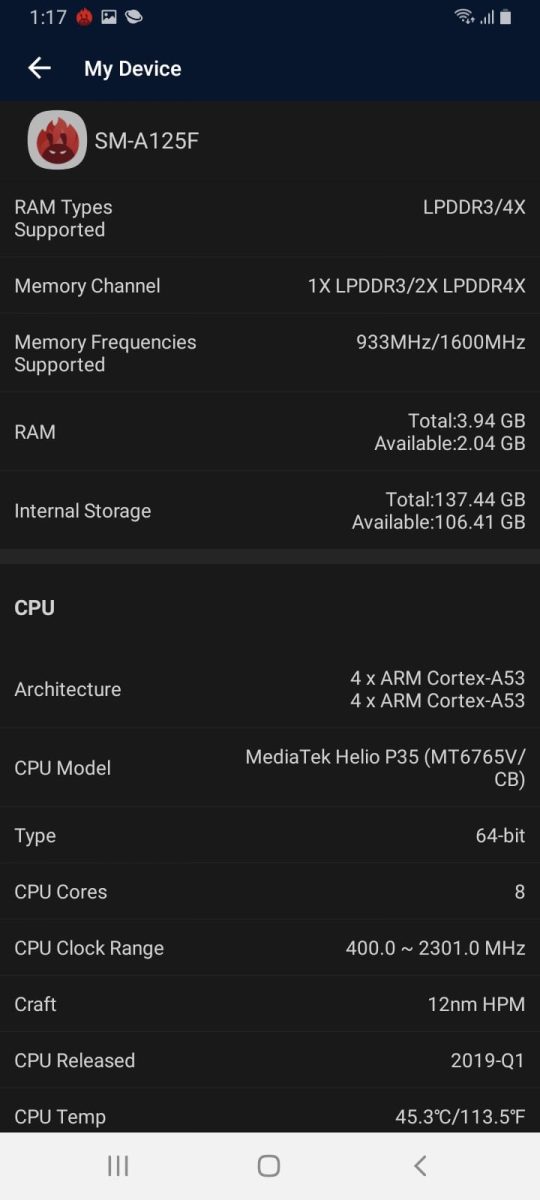
Task: Tap the CPU section heading
Action: click(35, 608)
